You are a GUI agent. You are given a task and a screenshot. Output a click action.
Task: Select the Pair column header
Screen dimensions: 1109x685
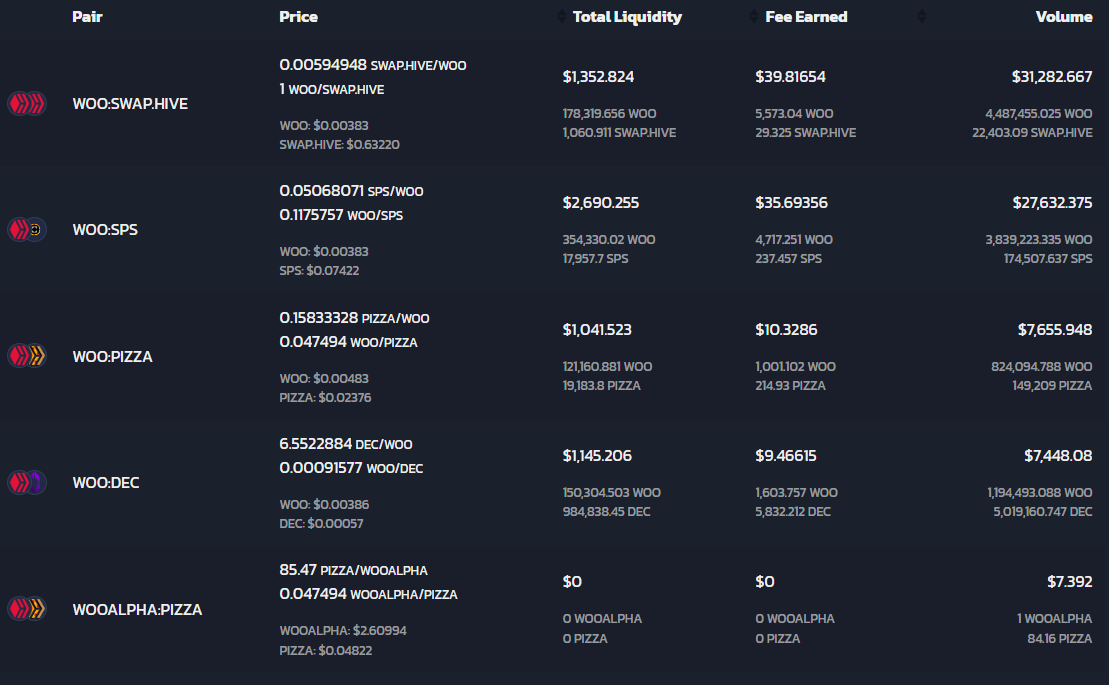(87, 17)
